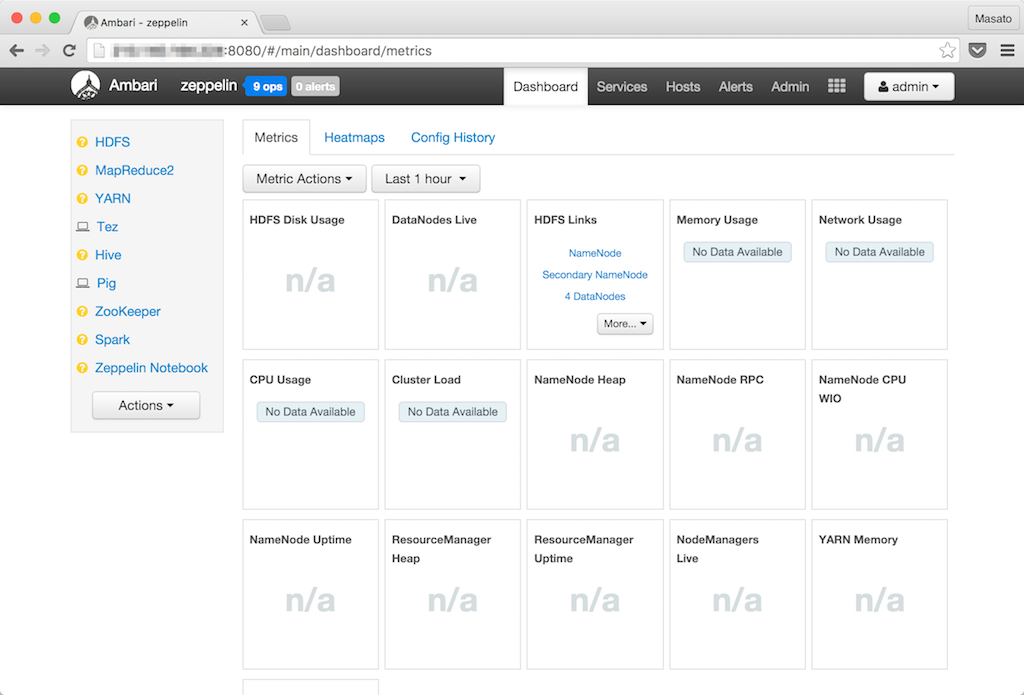Go back with browser back arrow
The width and height of the screenshot is (1024, 695).
coord(17,50)
